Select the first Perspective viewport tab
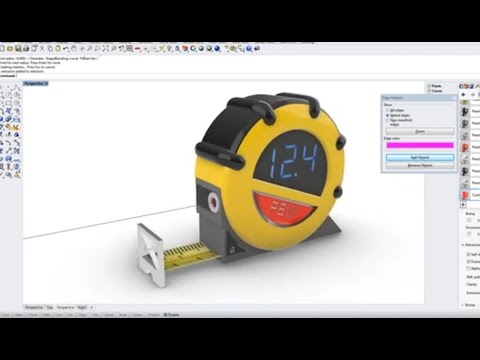480x360 pixels. pyautogui.click(x=34, y=307)
